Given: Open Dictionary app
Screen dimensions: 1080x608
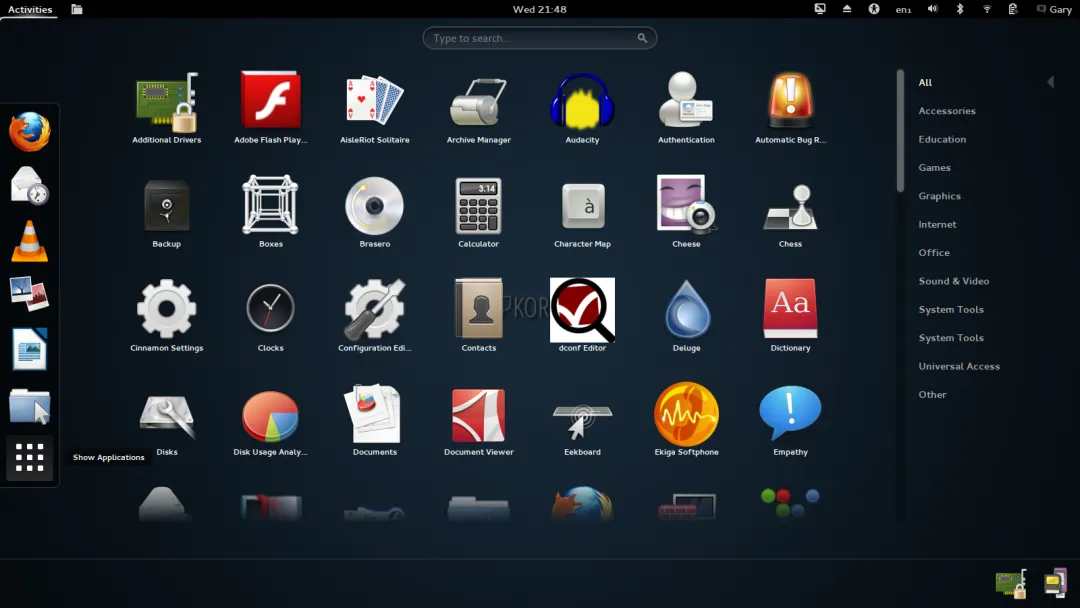Looking at the screenshot, I should pyautogui.click(x=790, y=308).
